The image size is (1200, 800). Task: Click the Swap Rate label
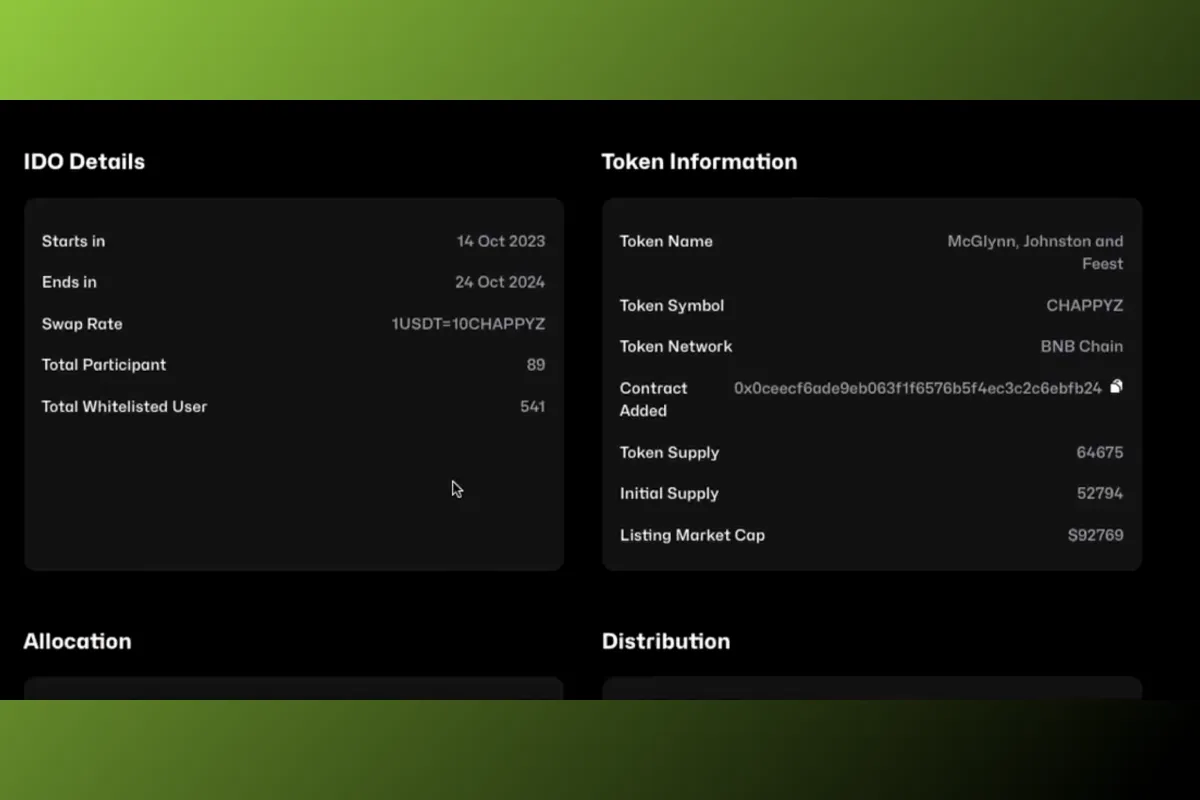[82, 324]
